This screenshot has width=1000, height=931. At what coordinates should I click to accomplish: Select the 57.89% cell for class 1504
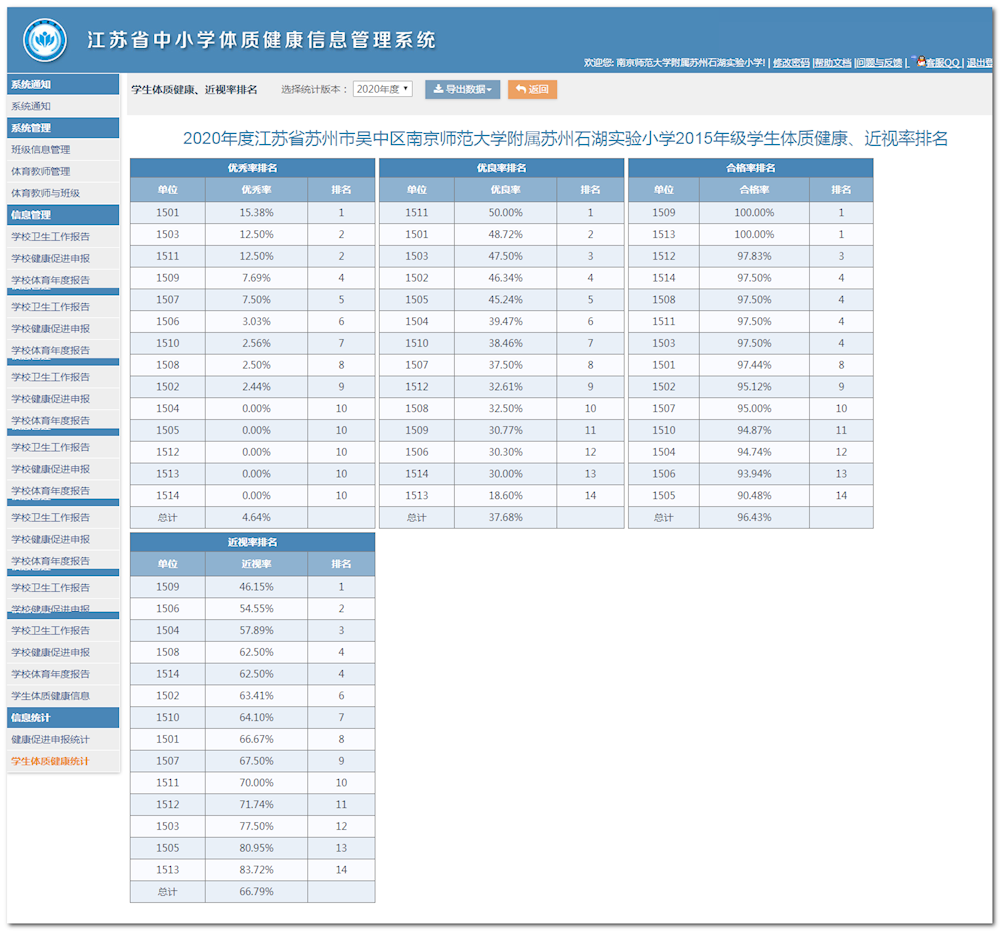click(x=256, y=630)
